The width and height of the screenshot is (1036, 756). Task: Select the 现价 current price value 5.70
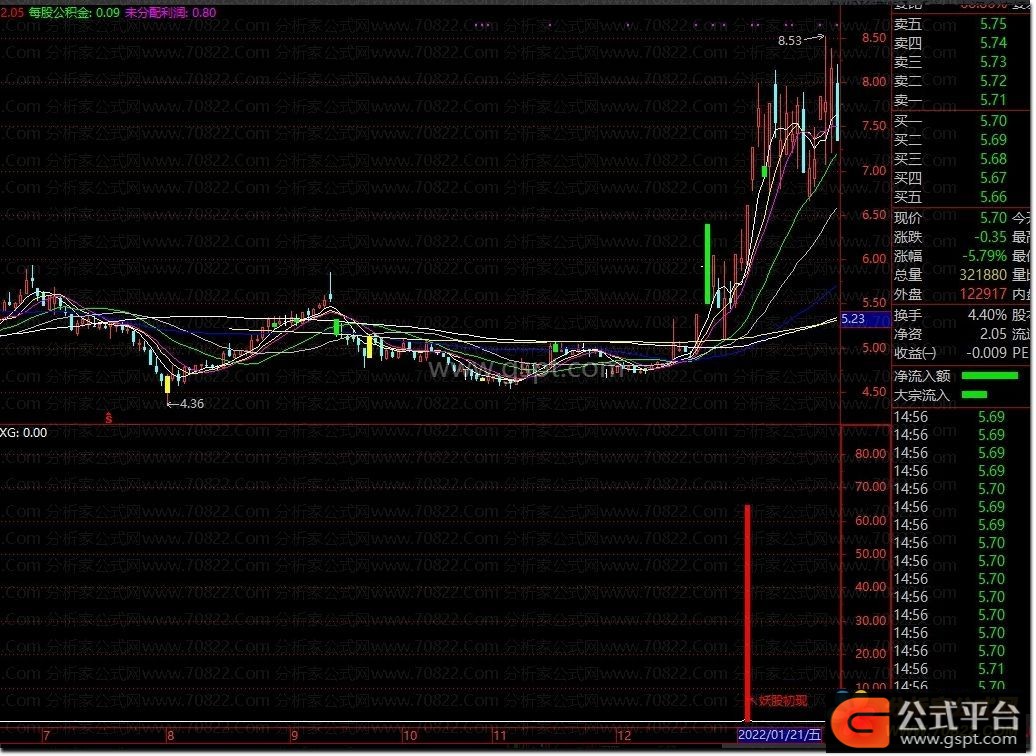click(x=993, y=218)
